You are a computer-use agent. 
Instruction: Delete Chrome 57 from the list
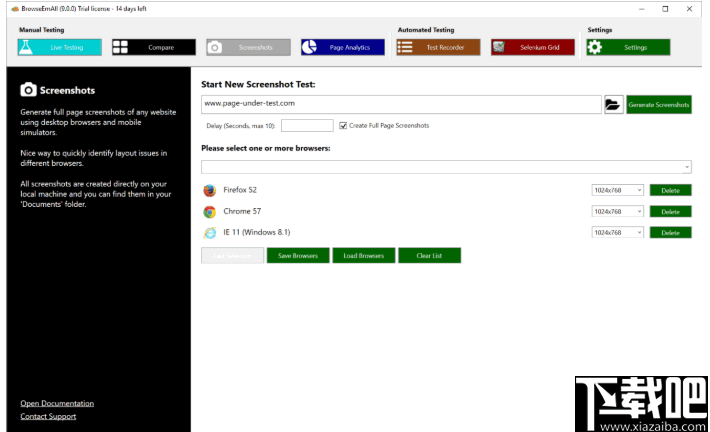(x=671, y=211)
